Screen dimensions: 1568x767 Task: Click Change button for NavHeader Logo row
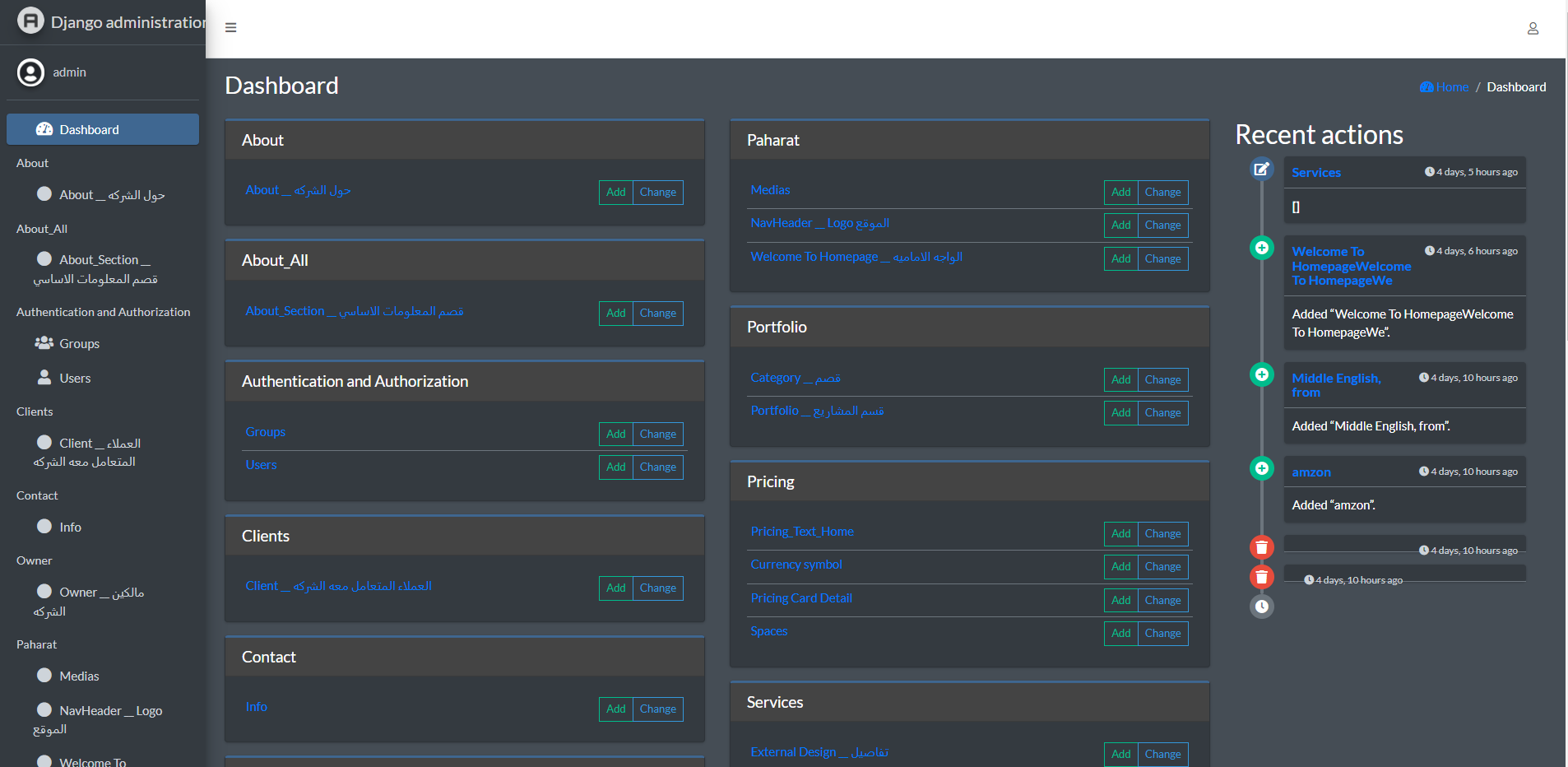(x=1162, y=225)
